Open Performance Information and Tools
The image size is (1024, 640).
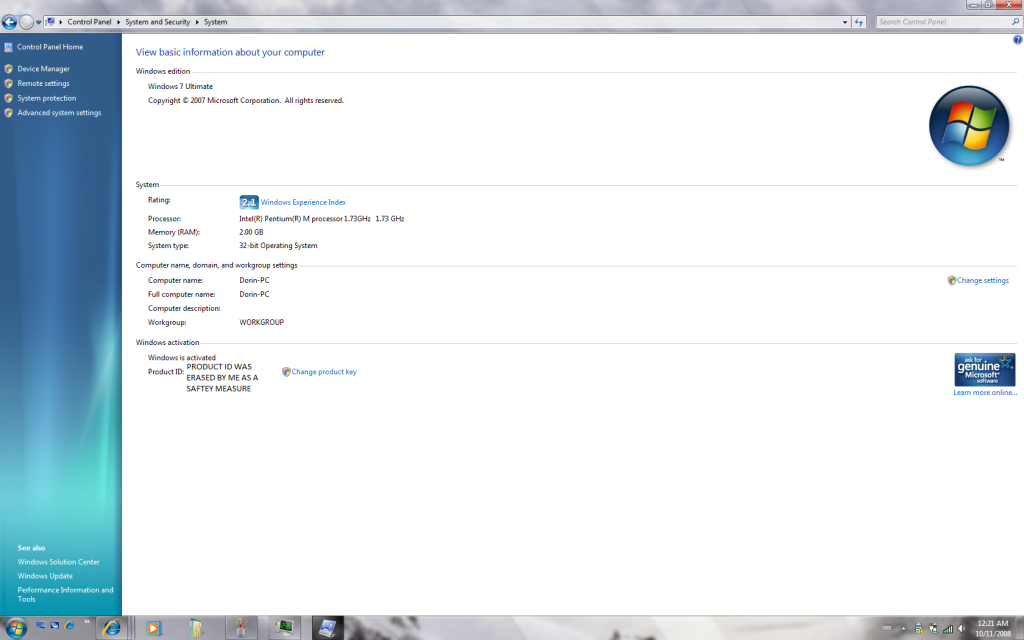[65, 594]
